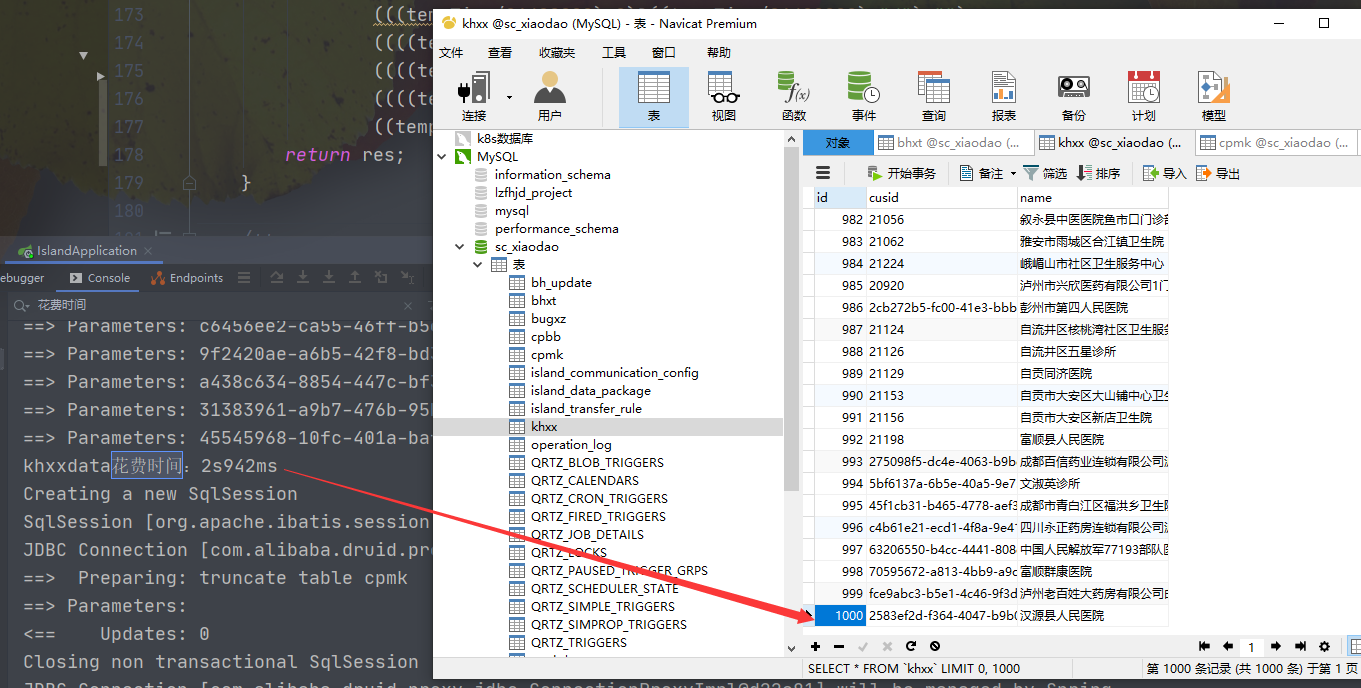The height and width of the screenshot is (688, 1361).
Task: Click the page number field showing 1
Action: pyautogui.click(x=1252, y=647)
